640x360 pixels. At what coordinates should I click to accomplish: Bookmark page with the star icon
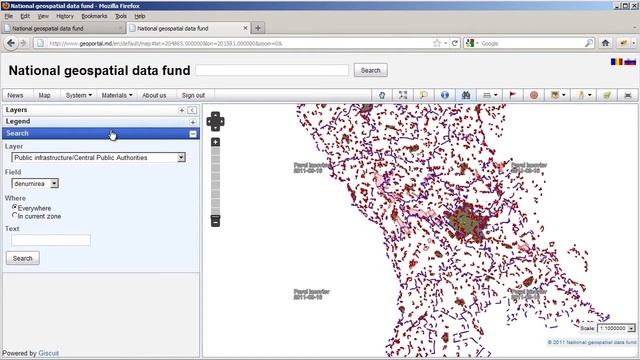point(437,43)
